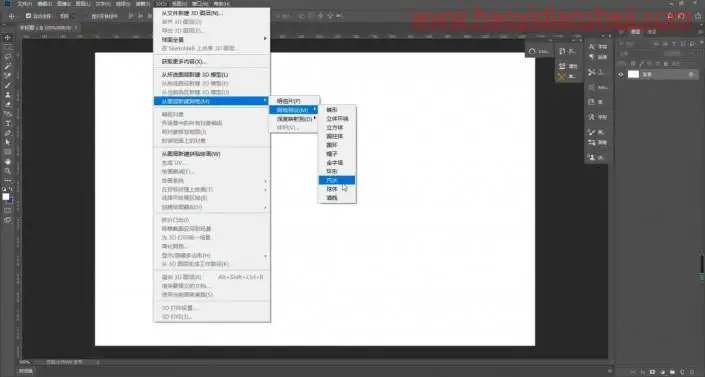This screenshot has height=377, width=705.
Task: Select the Pen tool
Action: 8,133
